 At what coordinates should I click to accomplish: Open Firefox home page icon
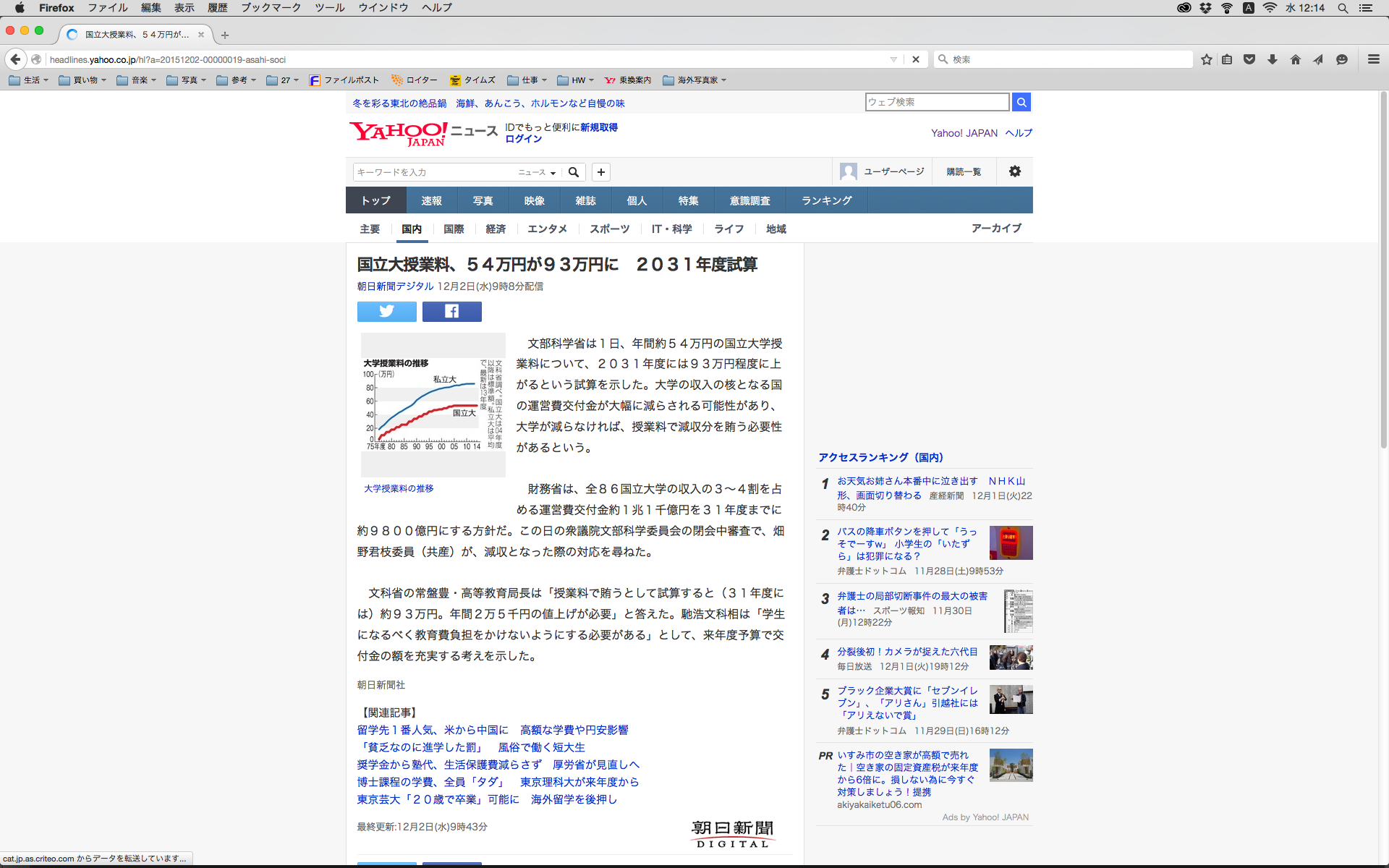[1295, 59]
